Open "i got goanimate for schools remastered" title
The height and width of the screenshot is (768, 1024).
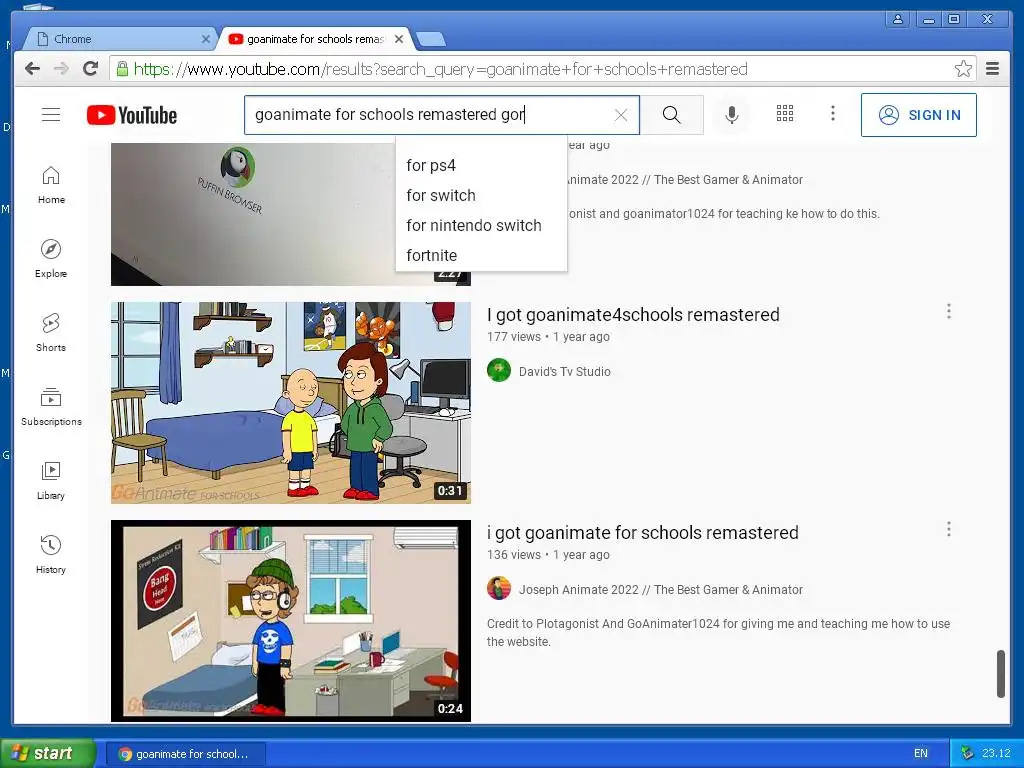tap(643, 533)
